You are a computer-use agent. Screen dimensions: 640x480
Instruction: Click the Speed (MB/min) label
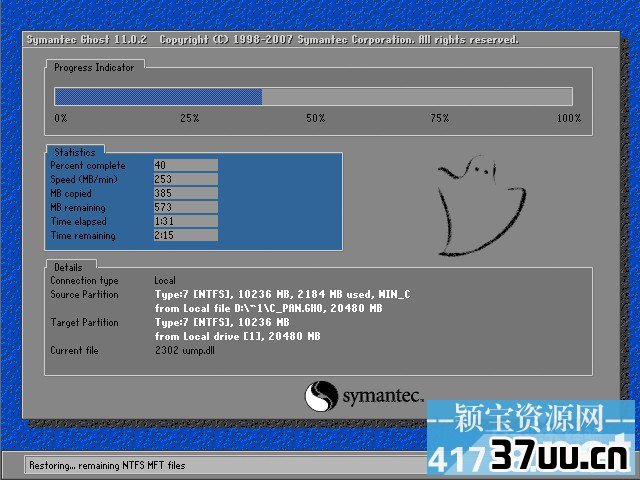[x=84, y=180]
